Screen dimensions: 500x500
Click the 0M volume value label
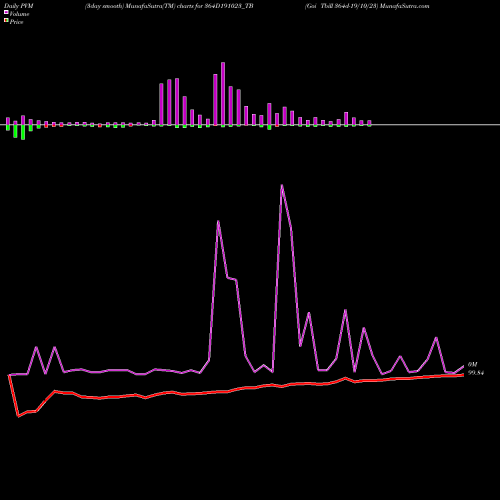472,365
